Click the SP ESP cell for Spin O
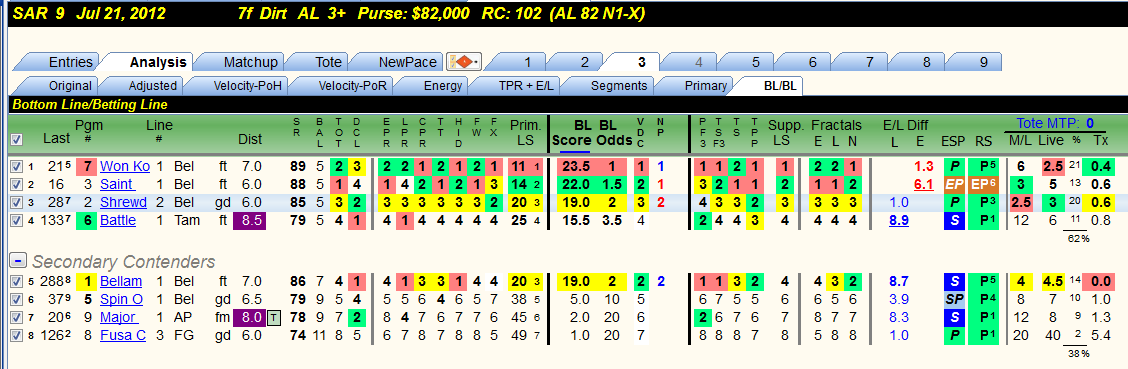The height and width of the screenshot is (369, 1128). point(954,299)
